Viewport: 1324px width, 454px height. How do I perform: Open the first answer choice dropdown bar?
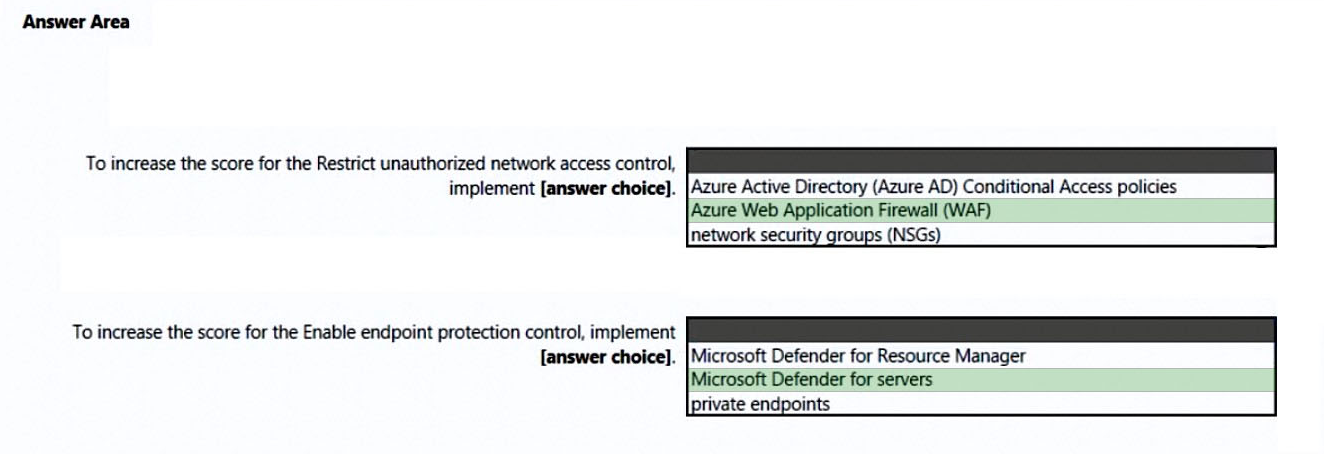pos(981,162)
